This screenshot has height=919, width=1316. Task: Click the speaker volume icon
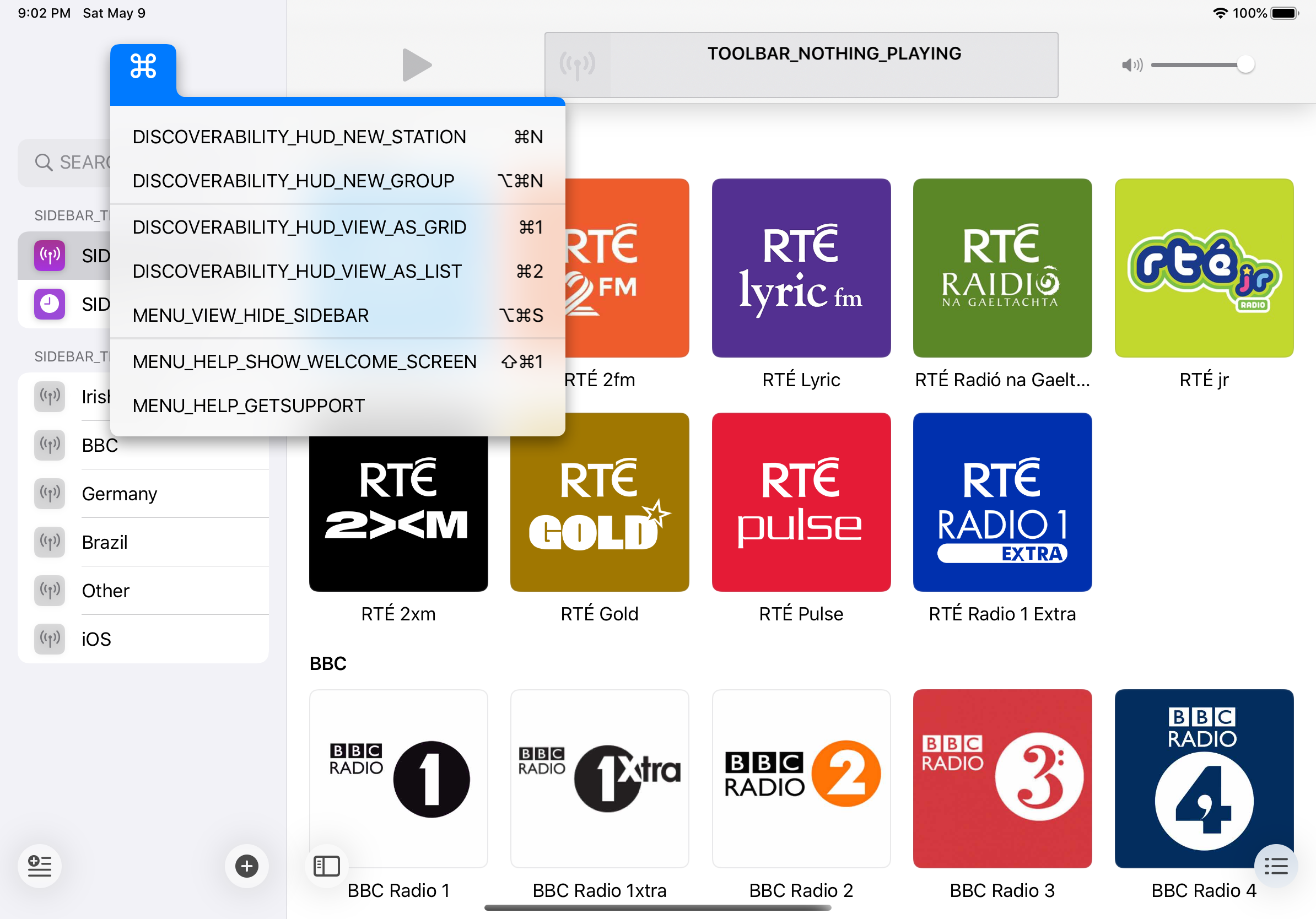pos(1131,66)
